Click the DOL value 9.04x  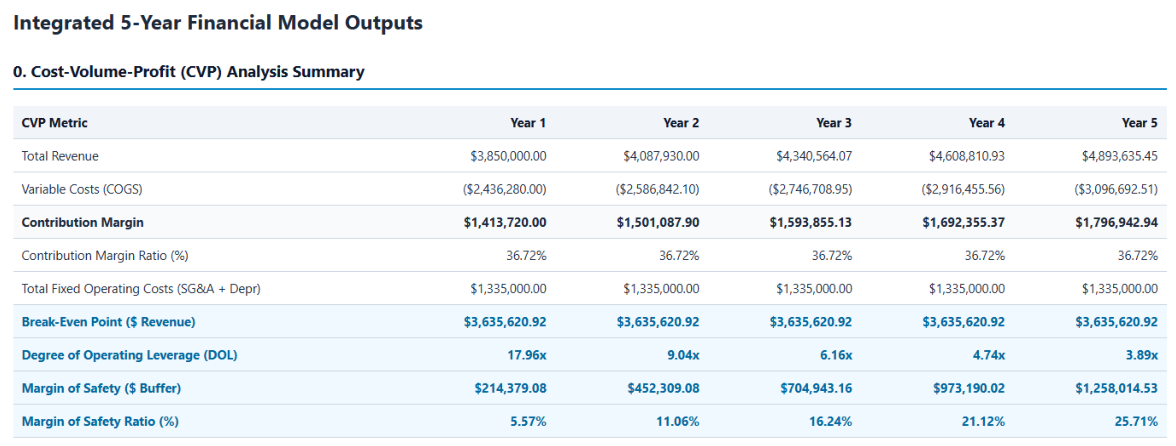[x=683, y=355]
